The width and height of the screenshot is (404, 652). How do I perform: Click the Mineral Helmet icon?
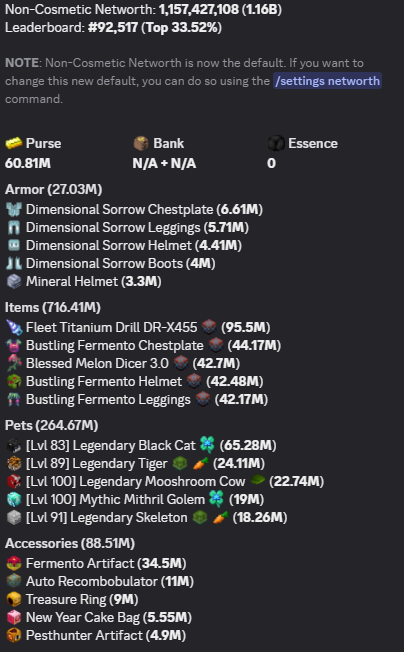[x=14, y=282]
